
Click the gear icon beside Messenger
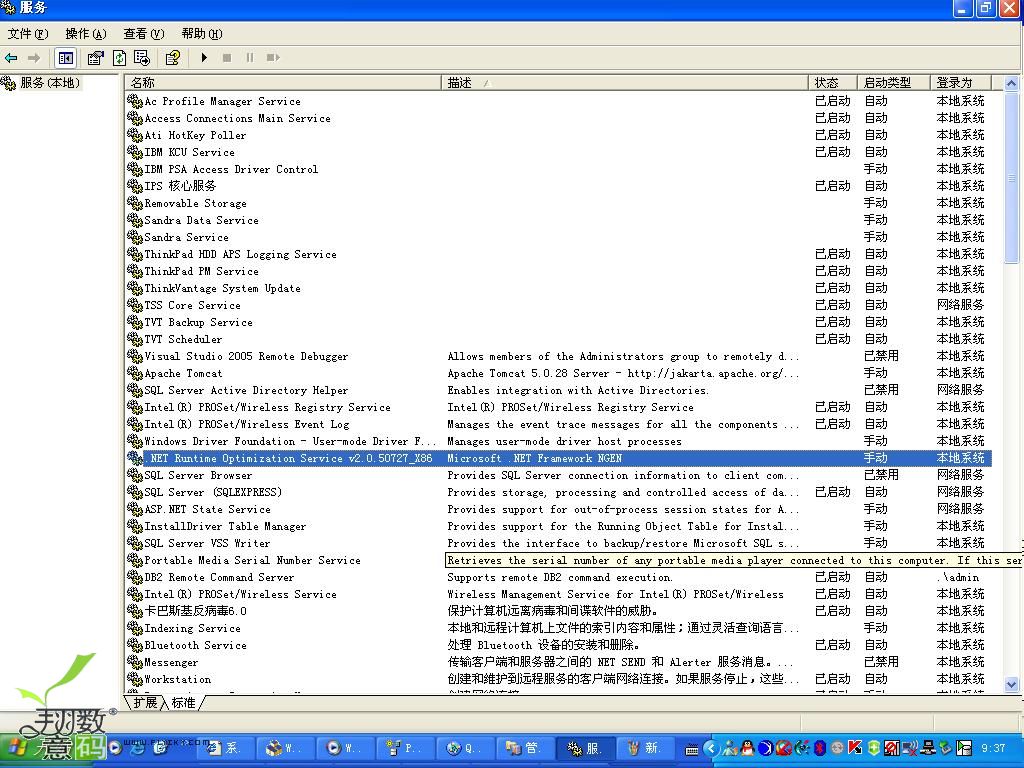click(135, 662)
